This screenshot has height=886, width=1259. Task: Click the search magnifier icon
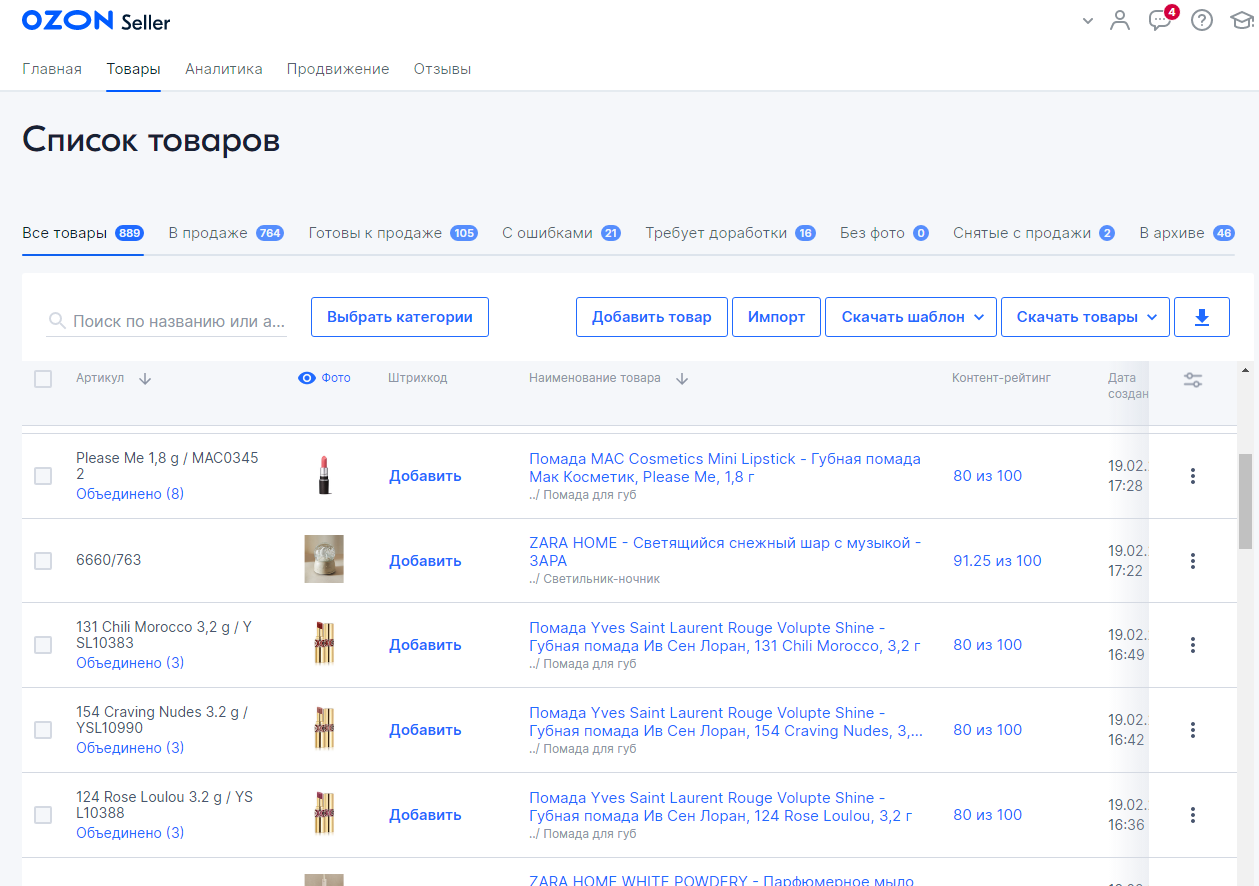tap(58, 322)
